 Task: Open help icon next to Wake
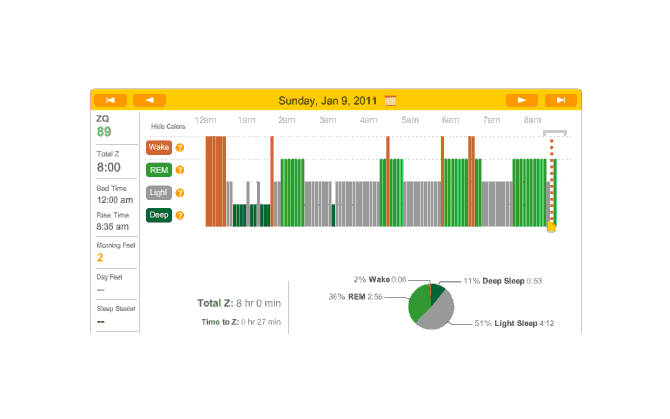[x=180, y=147]
